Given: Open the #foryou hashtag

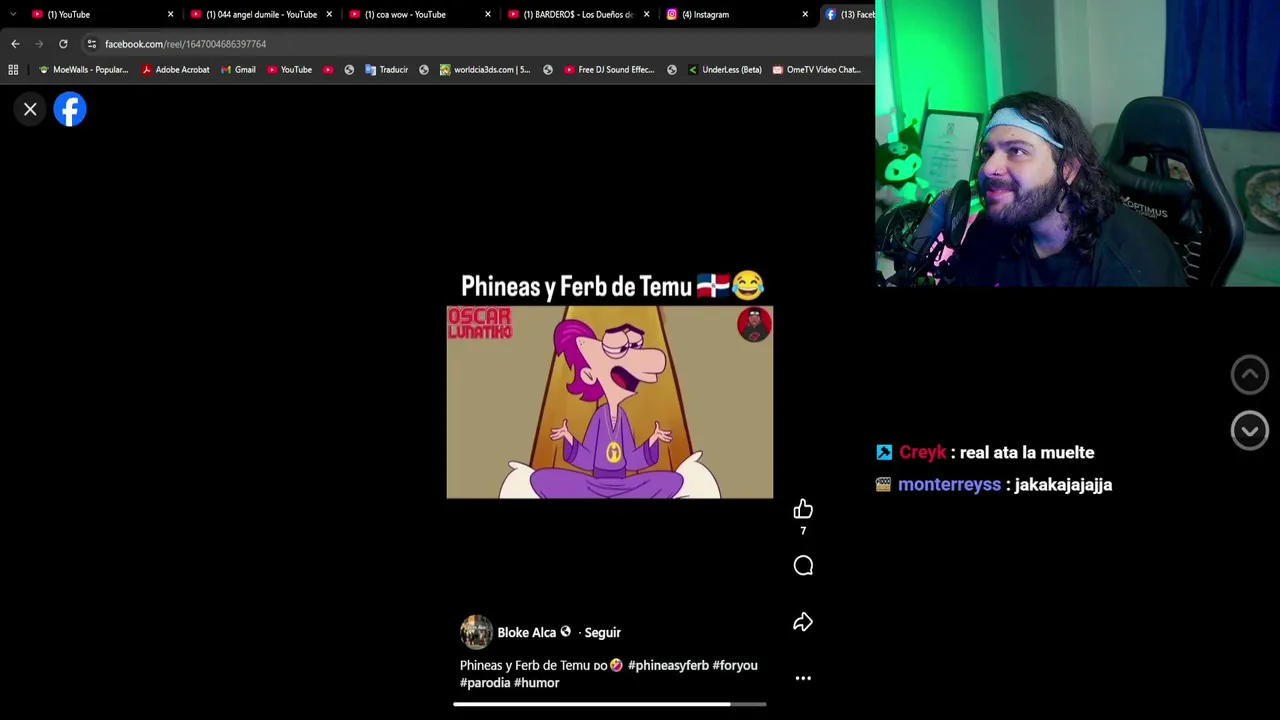Looking at the screenshot, I should point(735,665).
